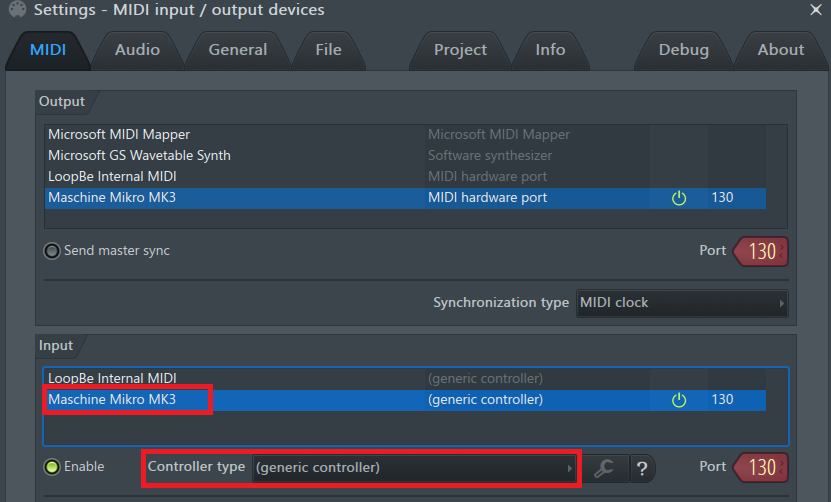Click the question mark help icon
The width and height of the screenshot is (831, 502).
click(x=641, y=467)
